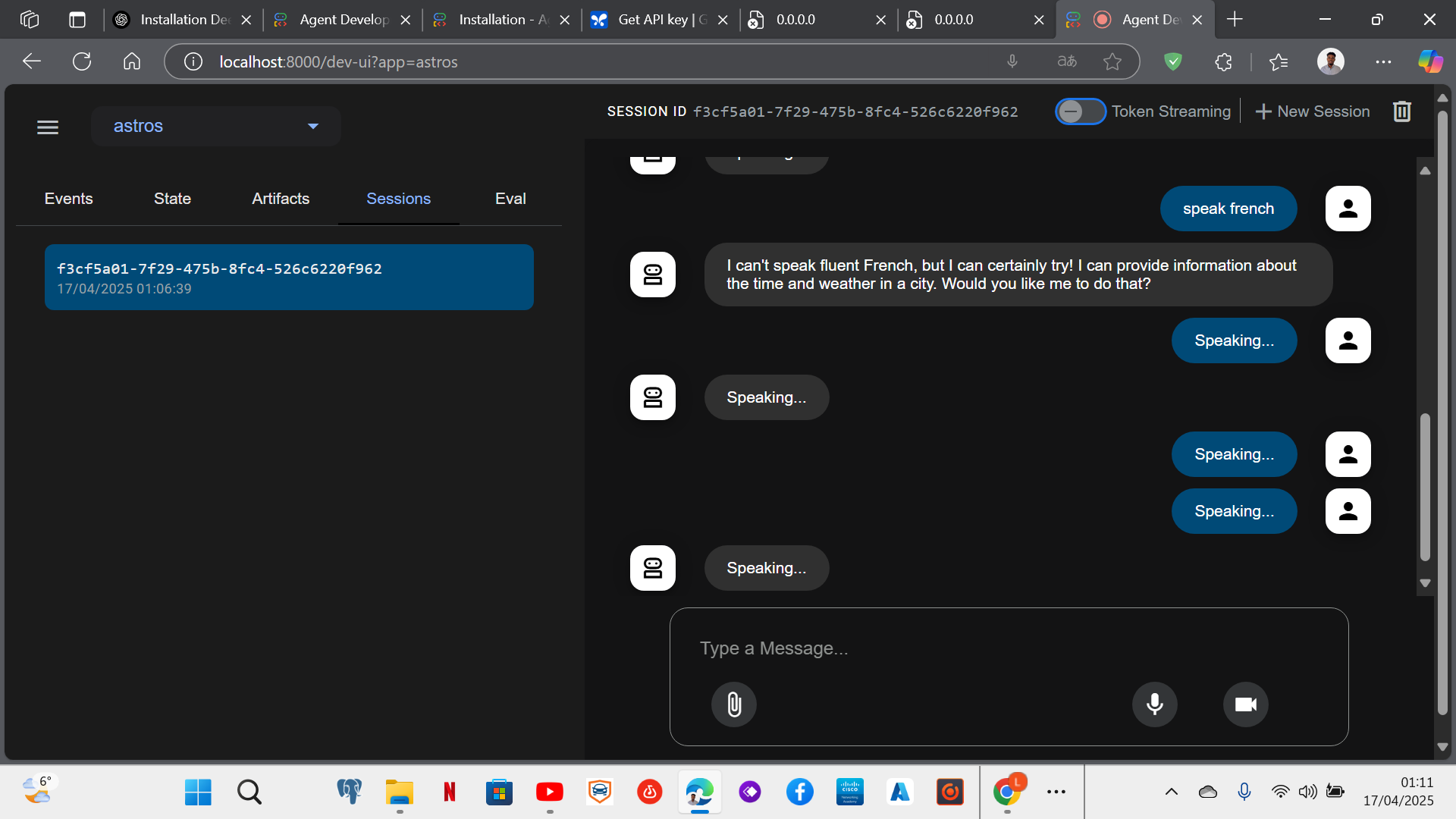
Task: Show hidden system tray icons chevron
Action: click(1171, 792)
